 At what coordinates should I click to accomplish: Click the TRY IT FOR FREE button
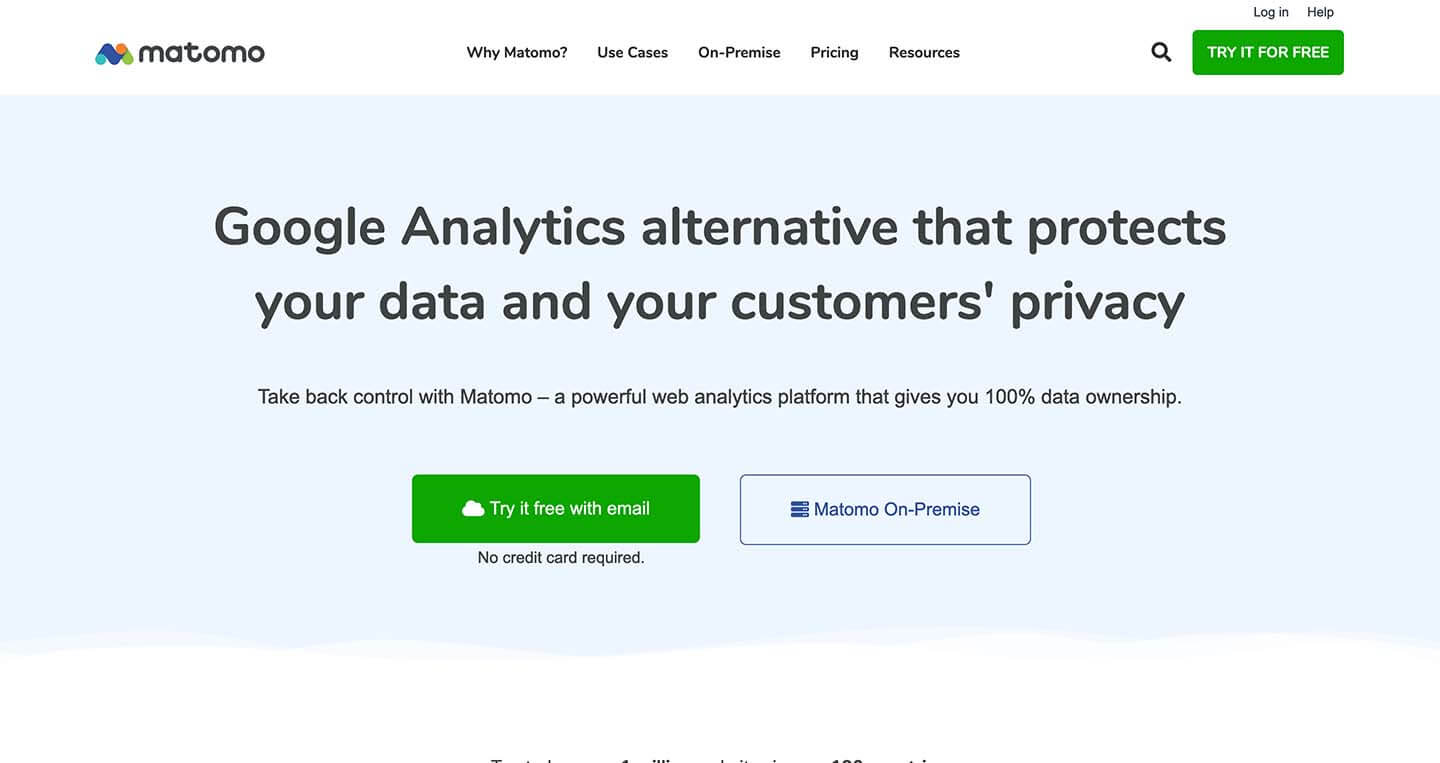tap(1268, 52)
